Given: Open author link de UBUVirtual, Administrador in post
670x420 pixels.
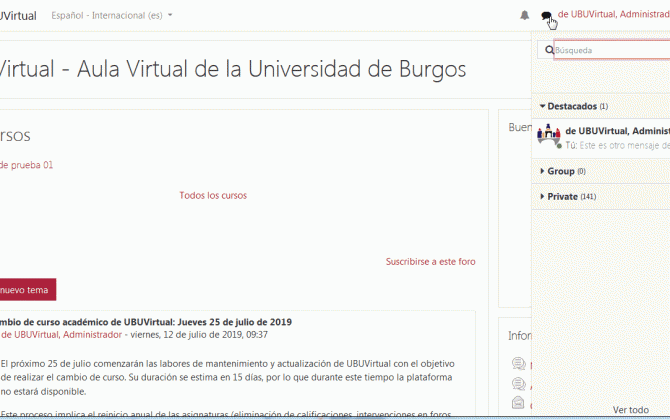Looking at the screenshot, I should pyautogui.click(x=62, y=335).
